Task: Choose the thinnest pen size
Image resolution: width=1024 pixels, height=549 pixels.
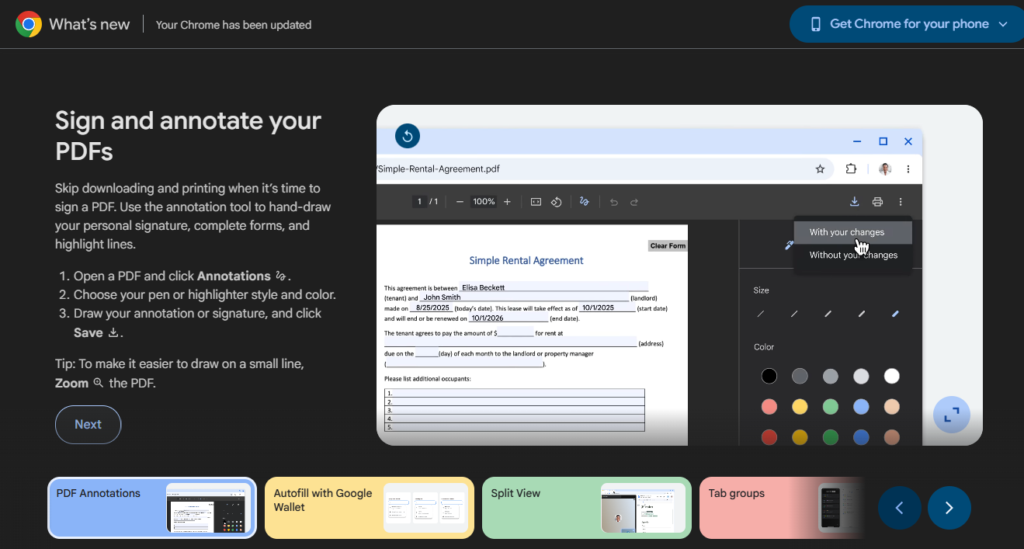Action: 761,314
